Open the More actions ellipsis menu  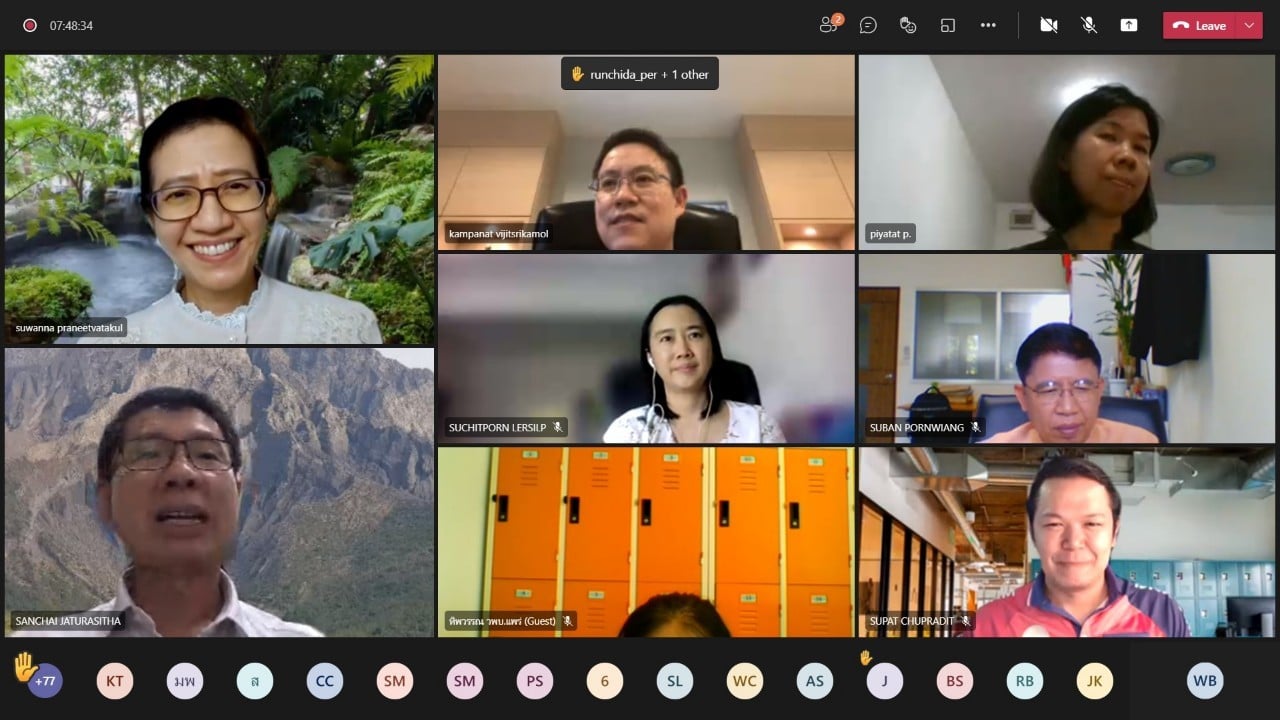pyautogui.click(x=988, y=25)
